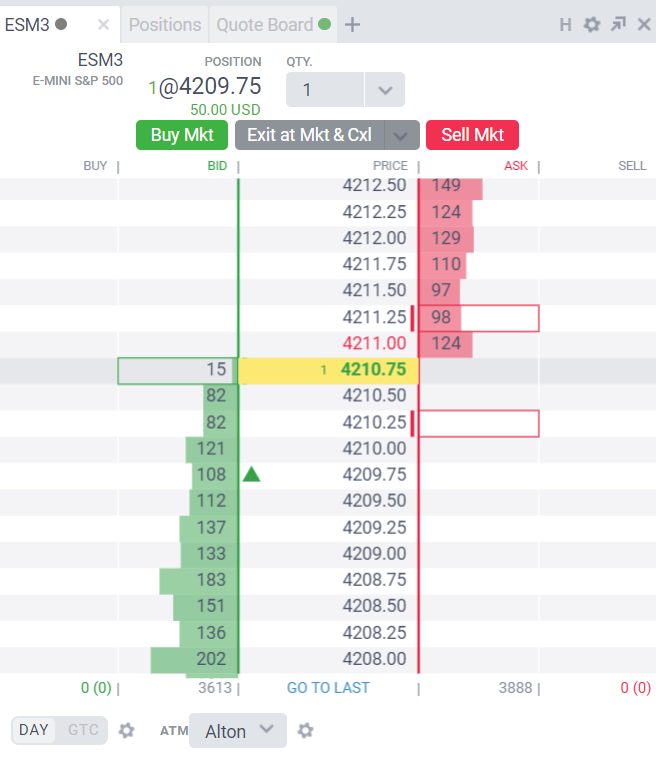Add a new tab with plus icon
This screenshot has width=656, height=765.
coord(352,24)
